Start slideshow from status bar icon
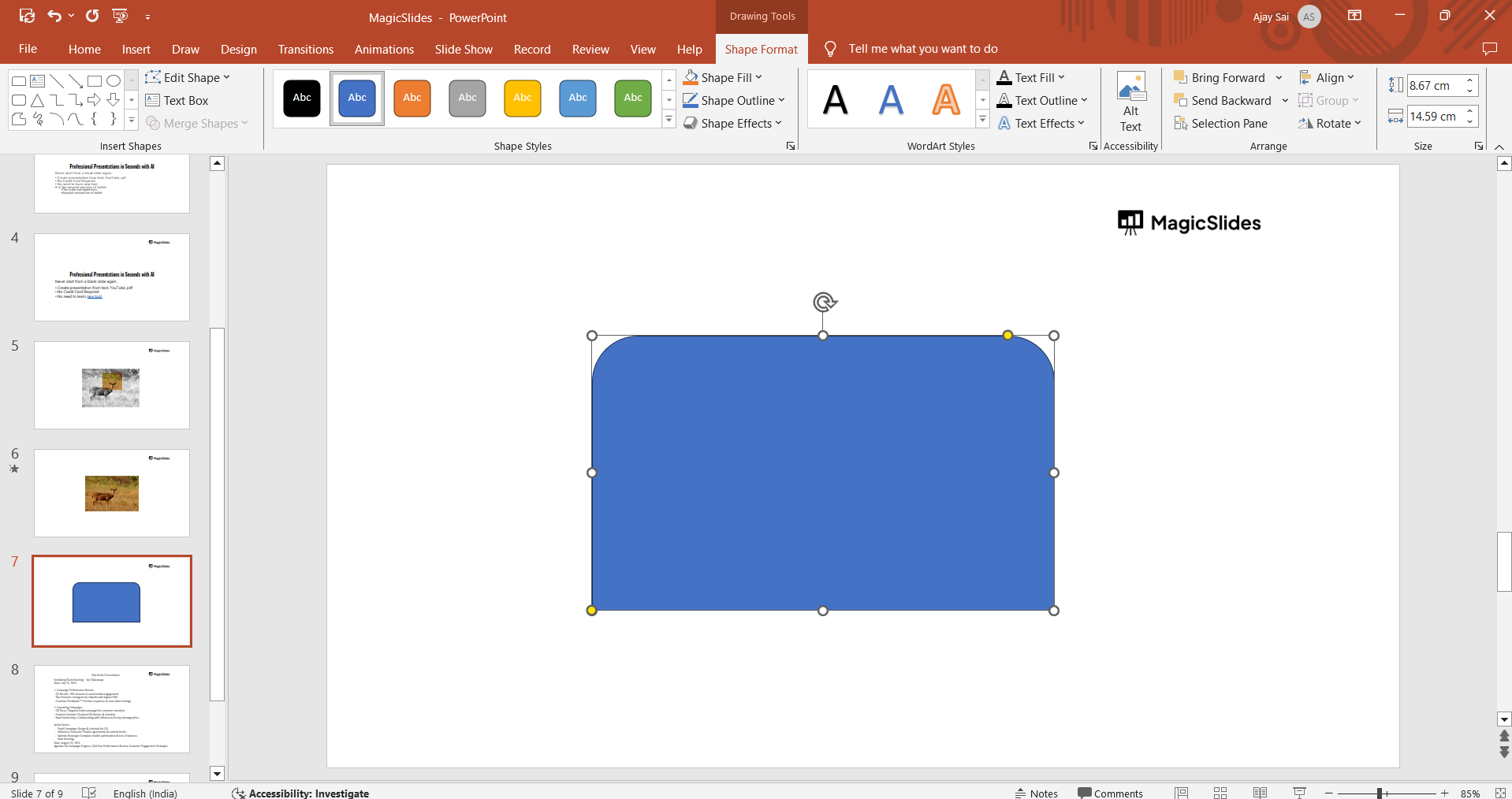 click(x=1299, y=793)
